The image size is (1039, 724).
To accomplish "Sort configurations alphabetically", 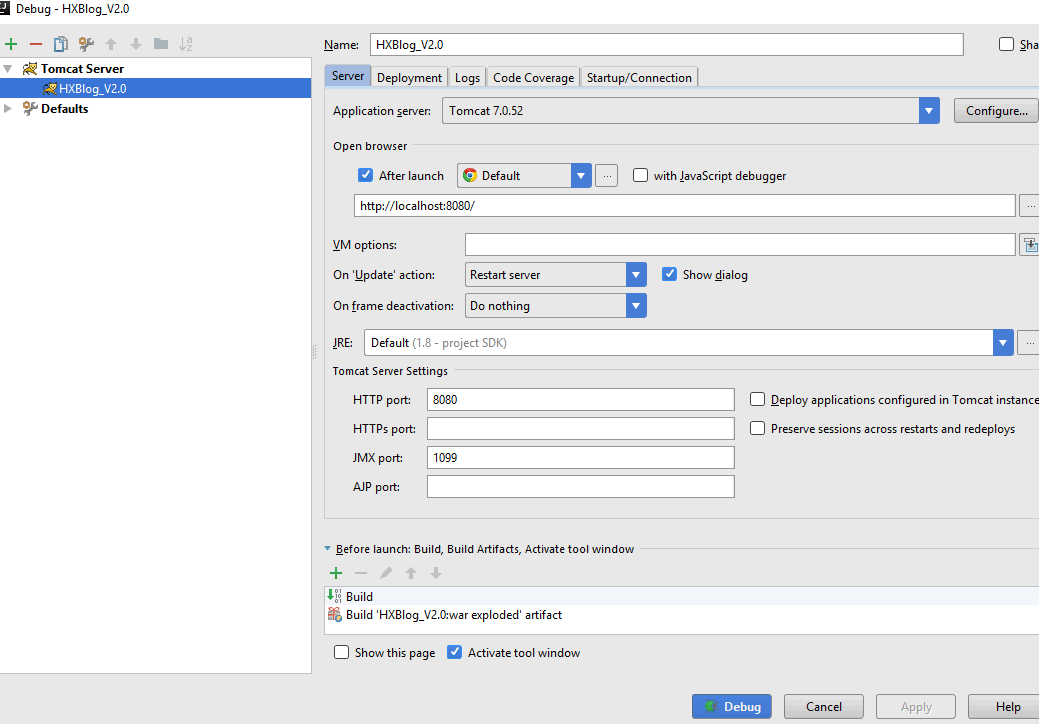I will (186, 44).
